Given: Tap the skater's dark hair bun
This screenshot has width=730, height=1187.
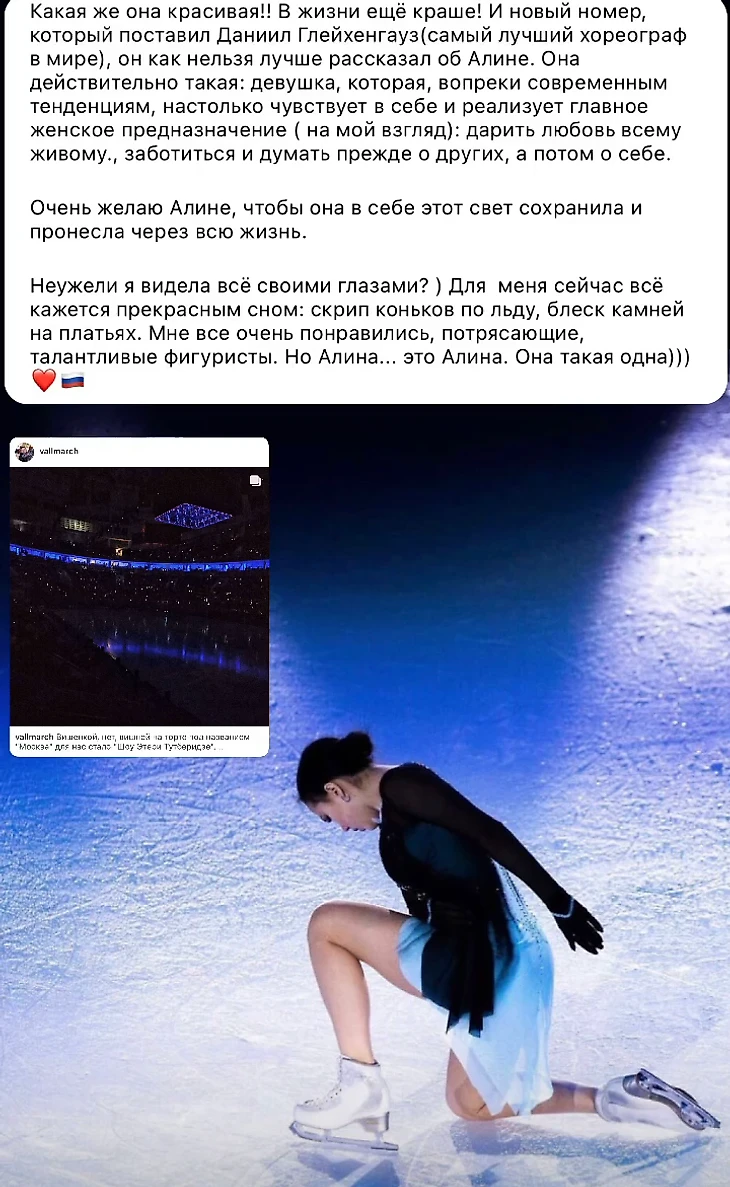Looking at the screenshot, I should tap(354, 748).
